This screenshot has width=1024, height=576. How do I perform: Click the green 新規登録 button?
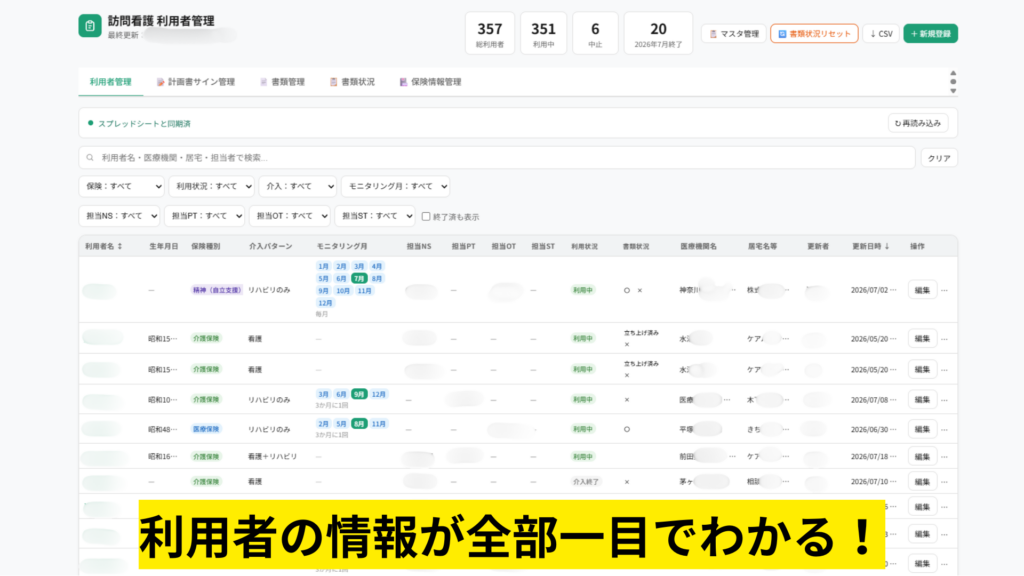[x=931, y=33]
